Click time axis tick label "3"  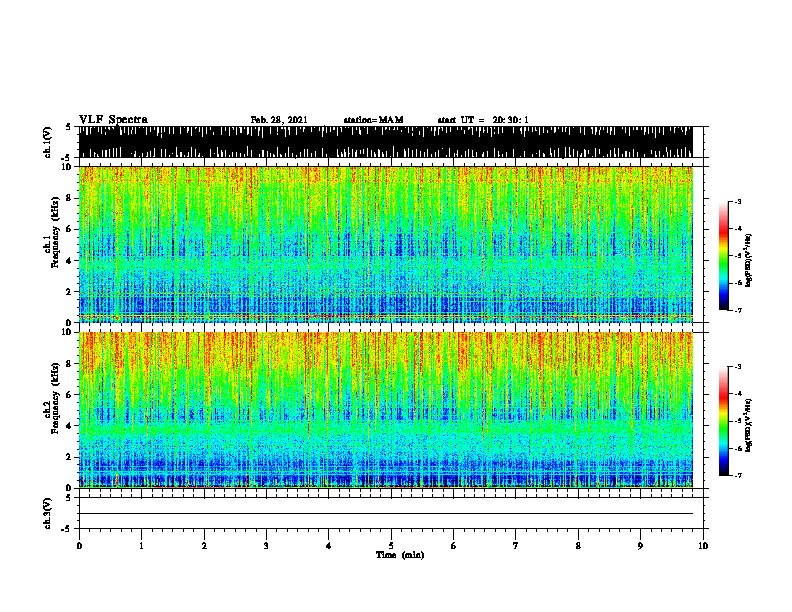(x=266, y=545)
